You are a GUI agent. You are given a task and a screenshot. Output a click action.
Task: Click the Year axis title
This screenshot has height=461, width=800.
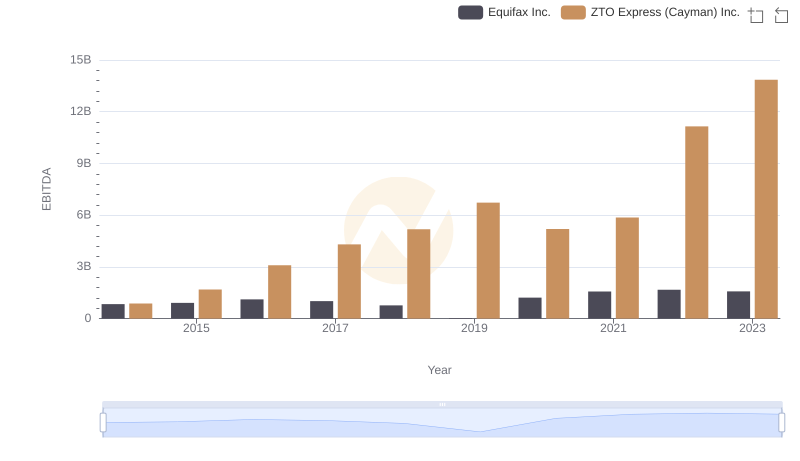coord(439,370)
